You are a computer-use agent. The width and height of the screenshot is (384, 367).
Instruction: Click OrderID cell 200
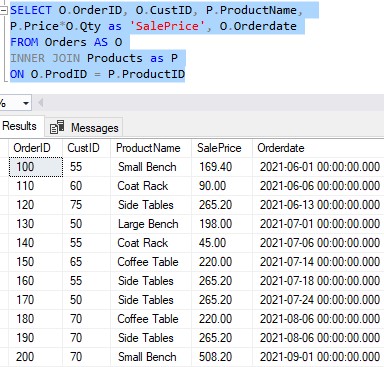pyautogui.click(x=35, y=357)
